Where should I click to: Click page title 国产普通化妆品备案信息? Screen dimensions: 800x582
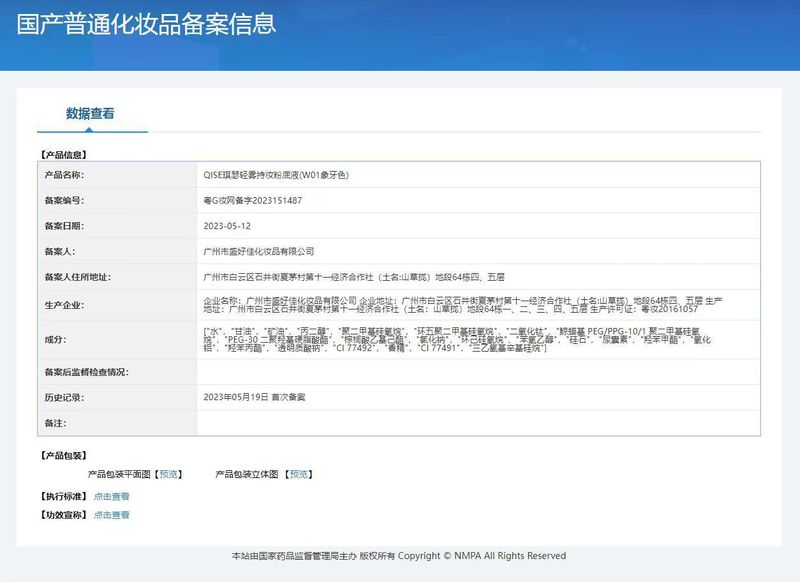click(x=146, y=24)
